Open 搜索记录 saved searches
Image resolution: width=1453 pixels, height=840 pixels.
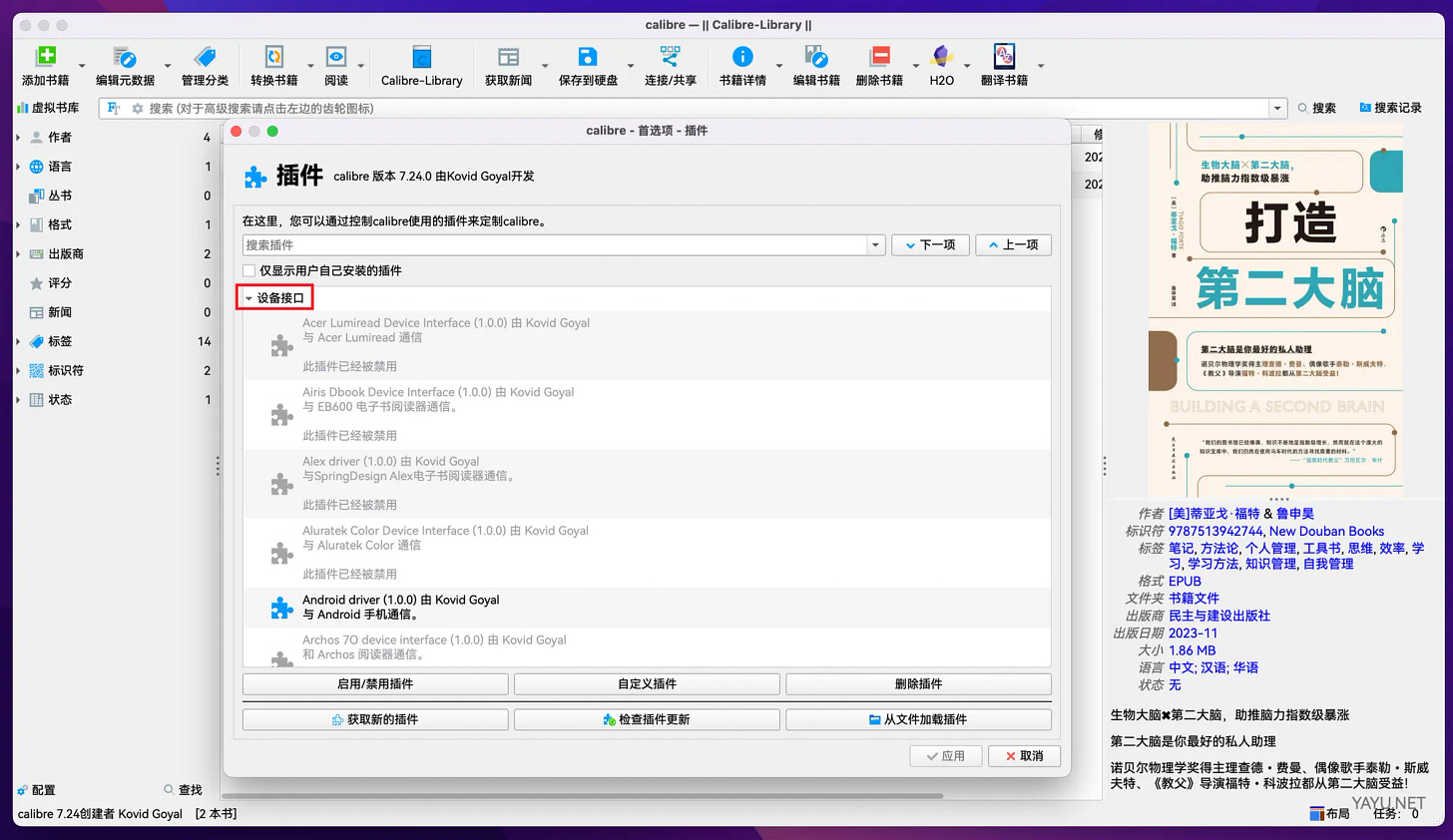pos(1390,108)
